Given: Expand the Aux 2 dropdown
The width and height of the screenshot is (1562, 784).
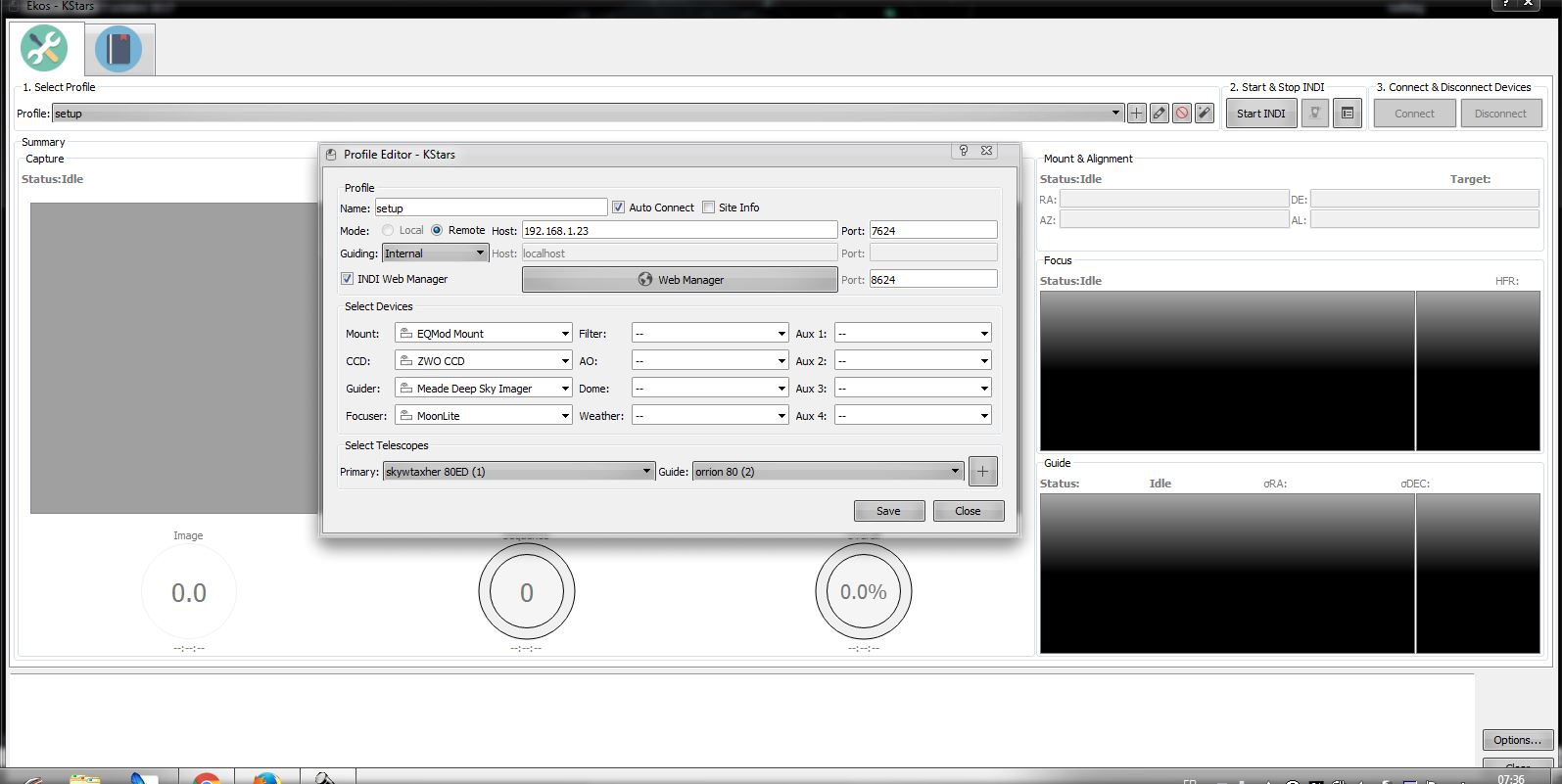Looking at the screenshot, I should coord(913,361).
